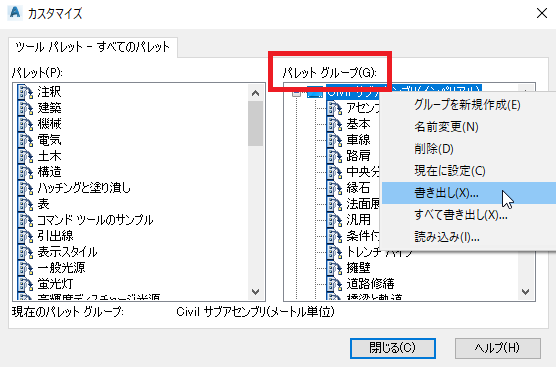The image size is (556, 367).
Task: Select the 引出線 palette in the list
Action: coord(56,236)
